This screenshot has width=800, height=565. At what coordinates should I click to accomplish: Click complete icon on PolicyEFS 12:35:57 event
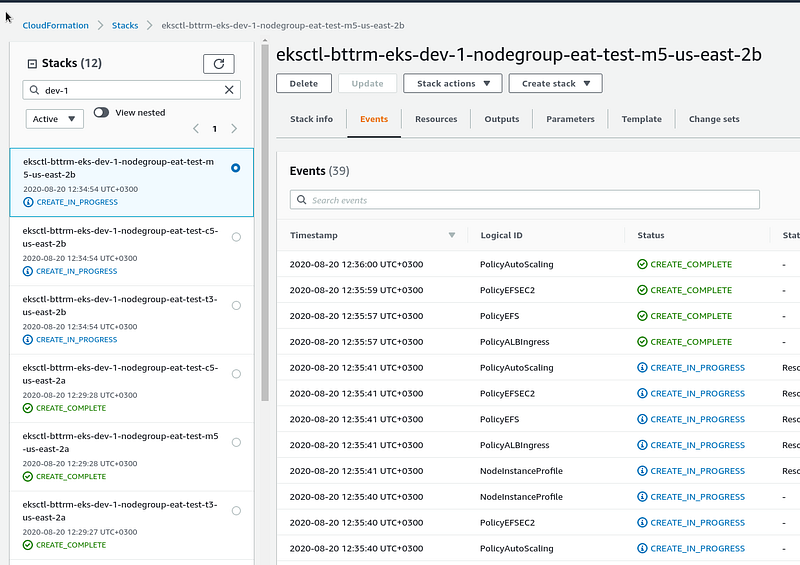(x=642, y=316)
